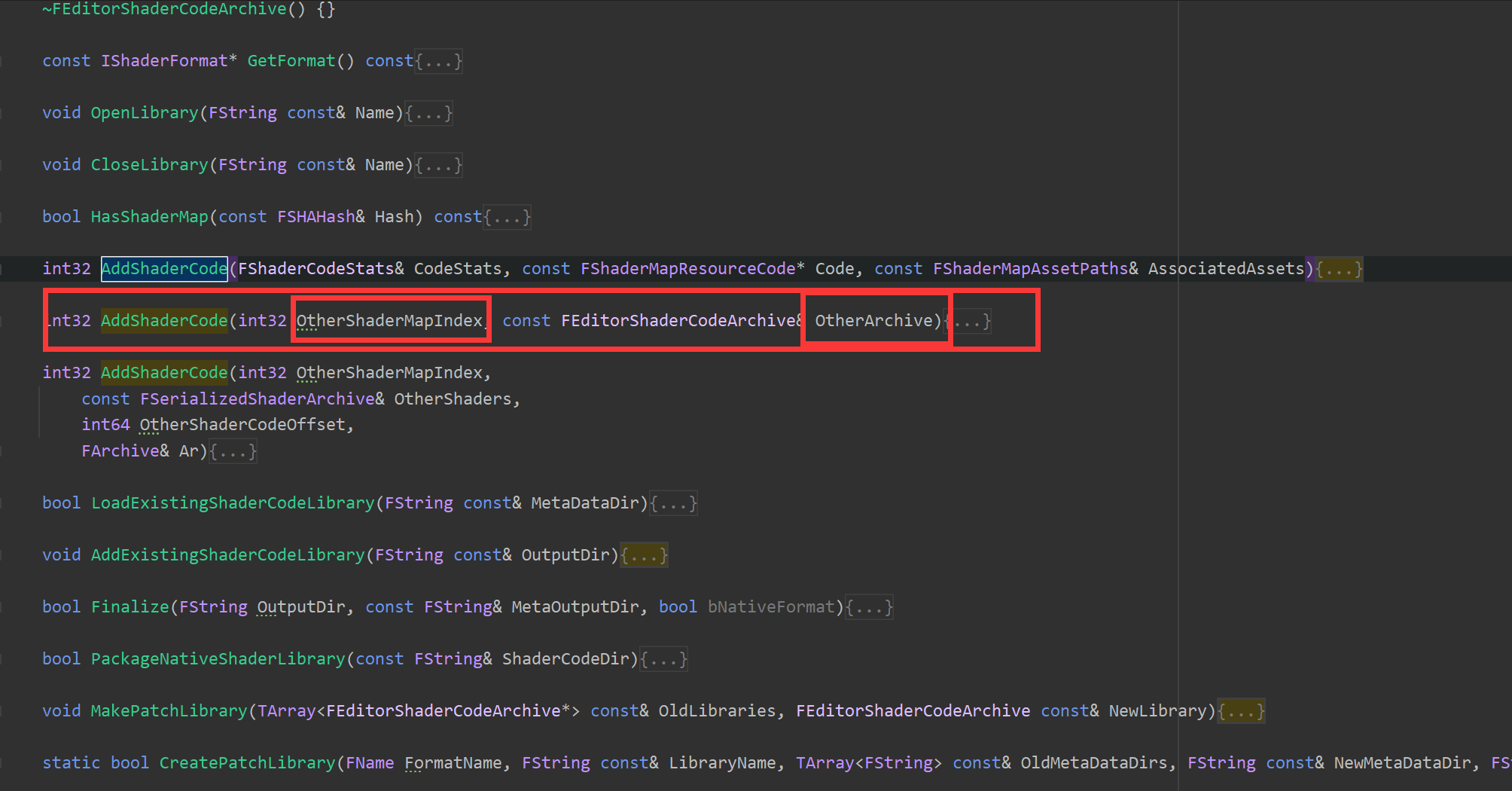1512x791 pixels.
Task: Click the Finalize function name
Action: point(130,607)
